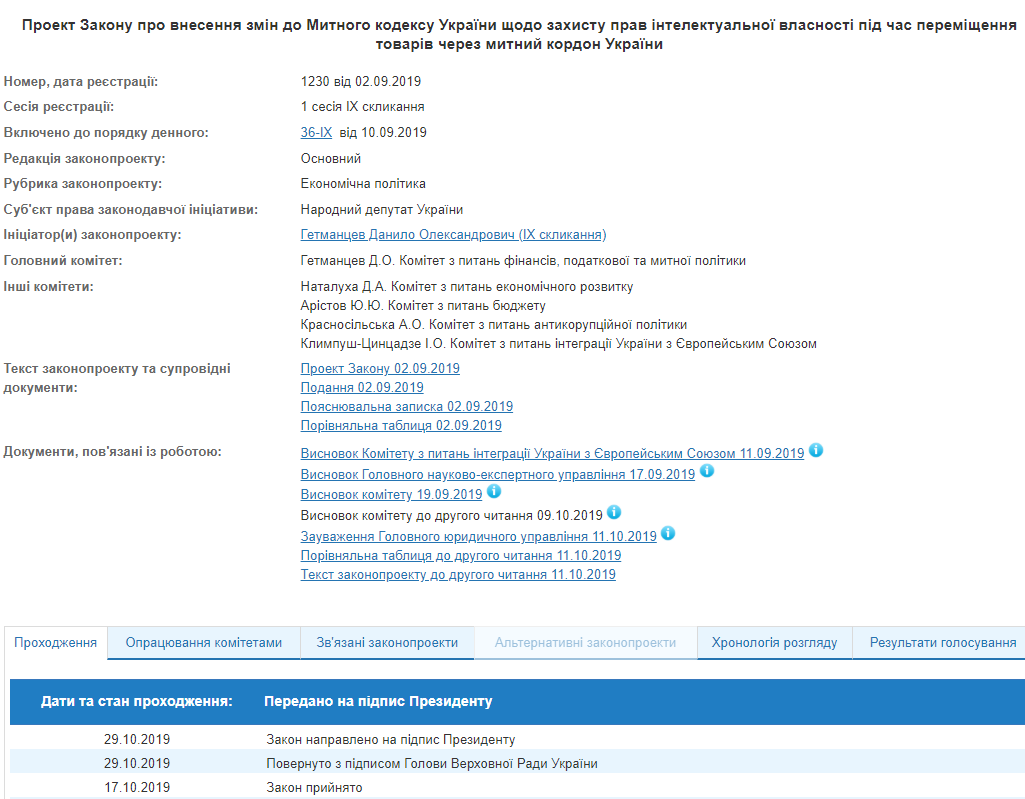1025x799 pixels.
Task: Open the 36-IX agenda link
Action: coord(316,133)
